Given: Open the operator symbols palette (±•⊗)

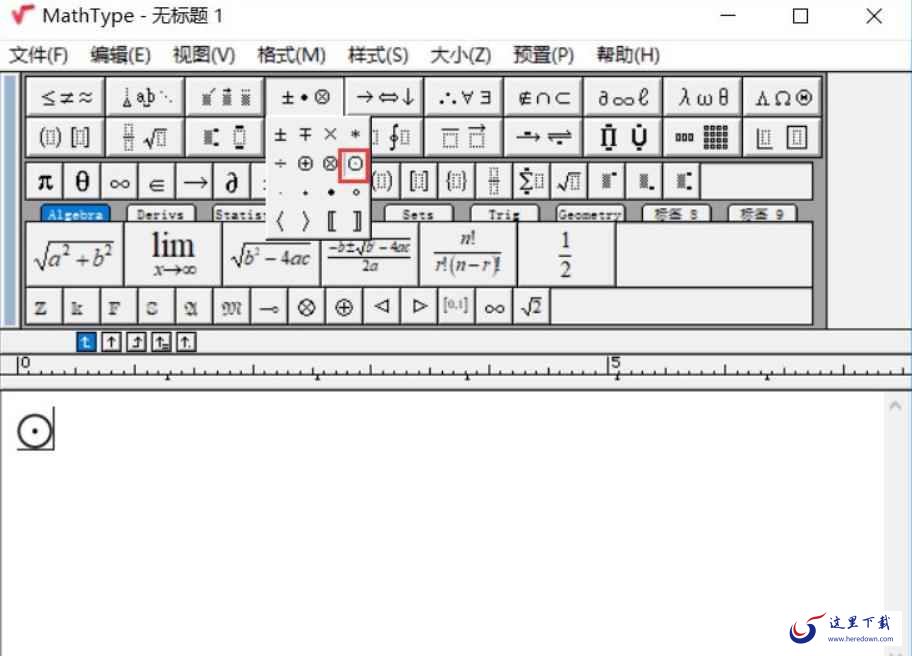Looking at the screenshot, I should tap(305, 97).
